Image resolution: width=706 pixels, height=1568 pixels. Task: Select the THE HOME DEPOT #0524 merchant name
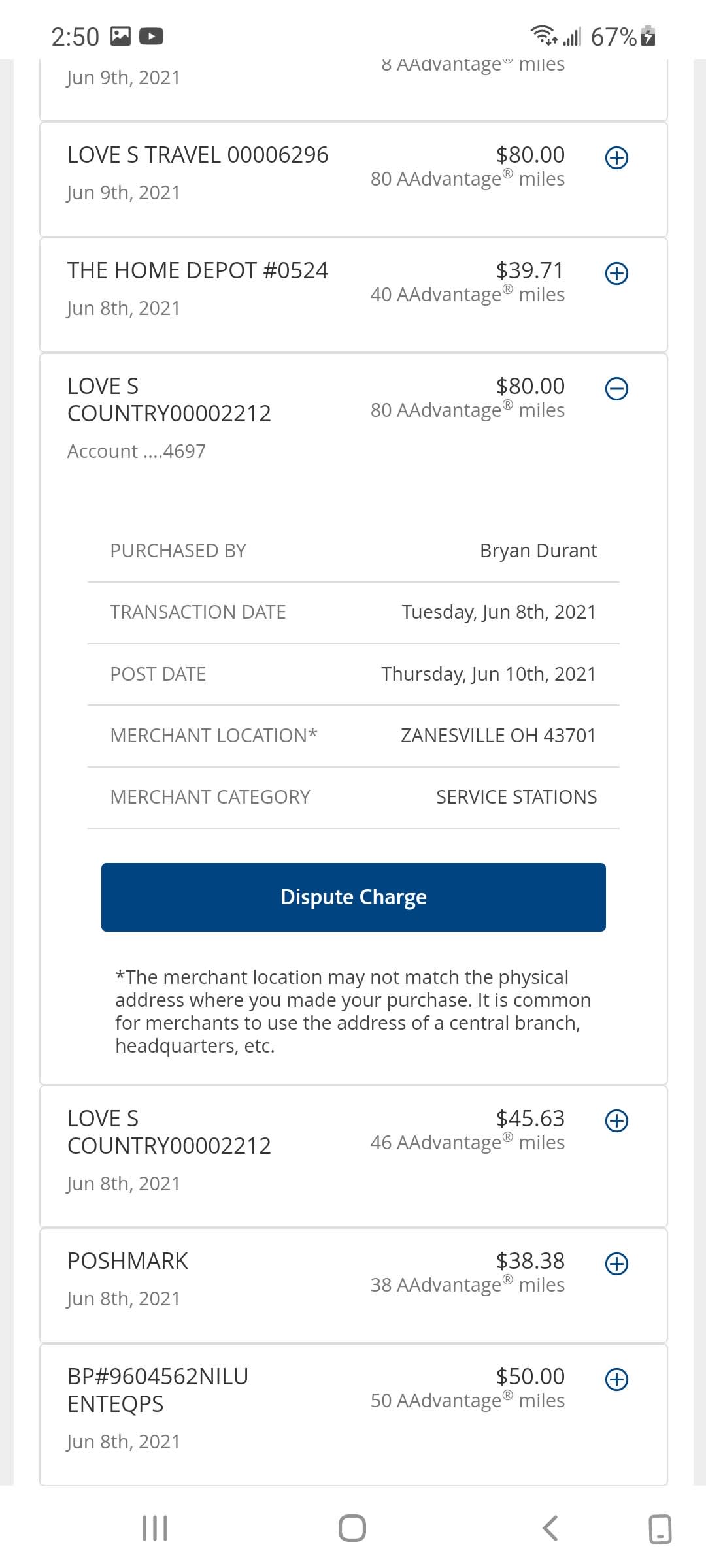pos(197,270)
